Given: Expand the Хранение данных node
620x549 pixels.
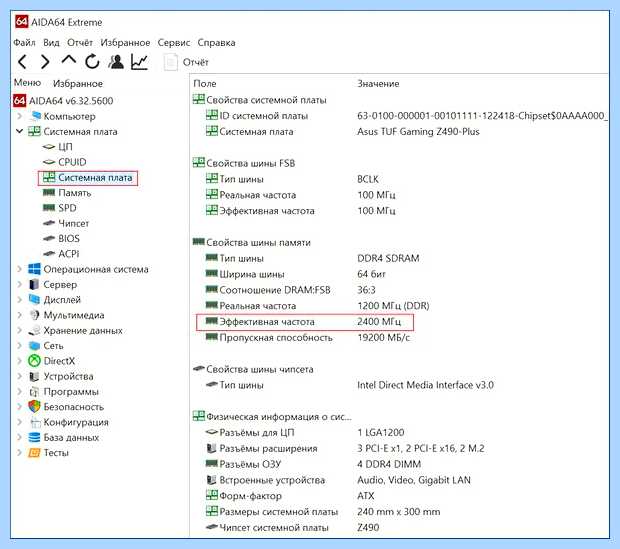Looking at the screenshot, I should [19, 331].
